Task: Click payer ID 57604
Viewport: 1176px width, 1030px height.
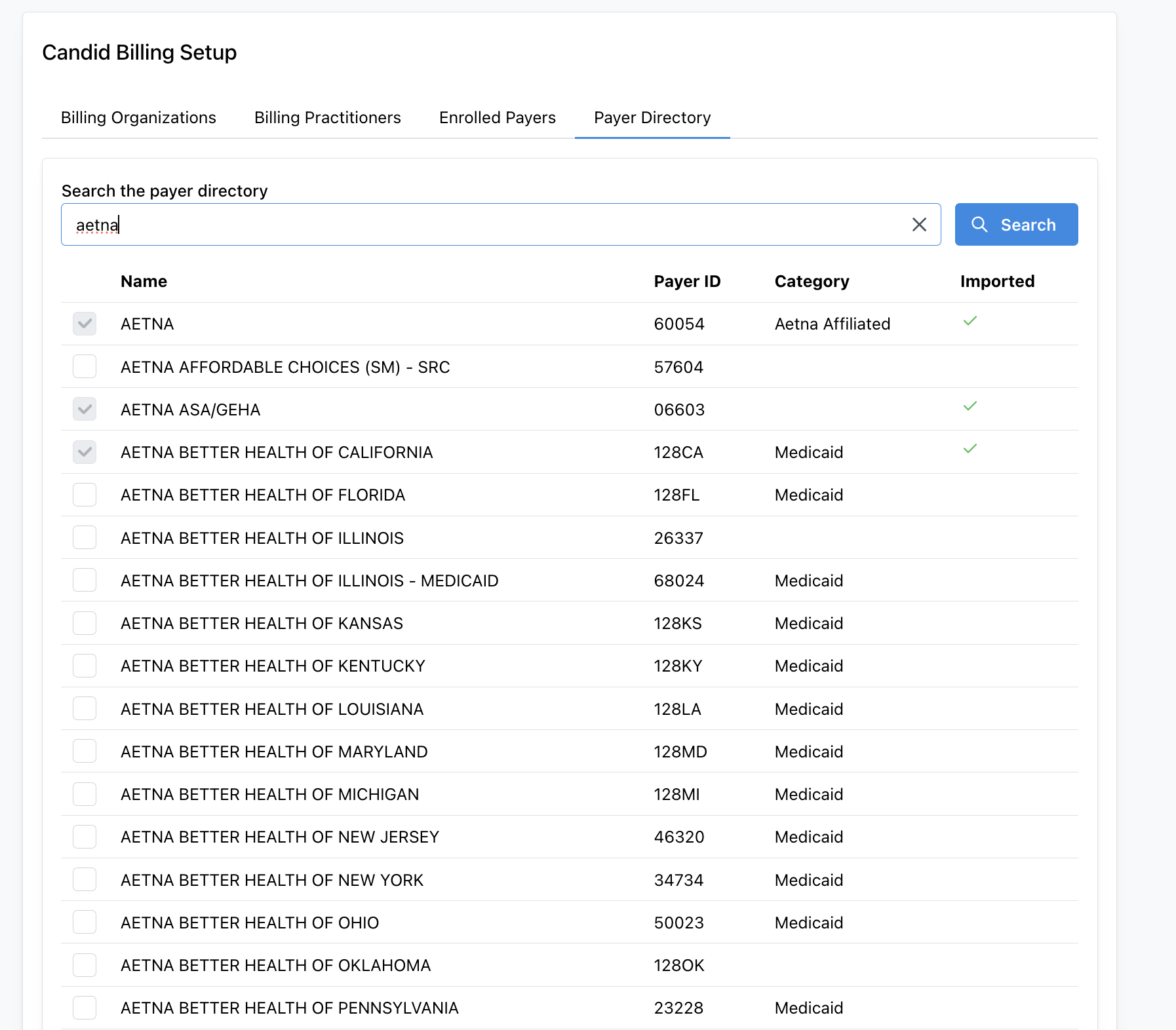Action: [678, 367]
